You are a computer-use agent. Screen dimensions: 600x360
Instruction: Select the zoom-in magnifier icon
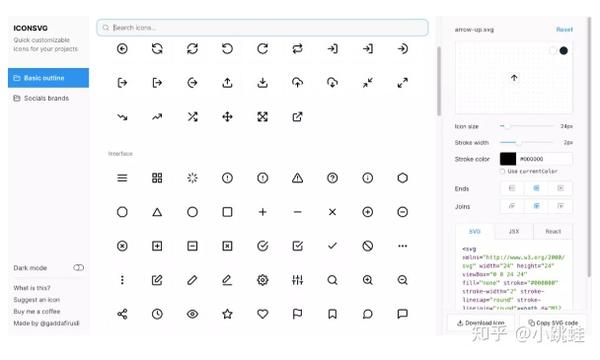(x=367, y=280)
